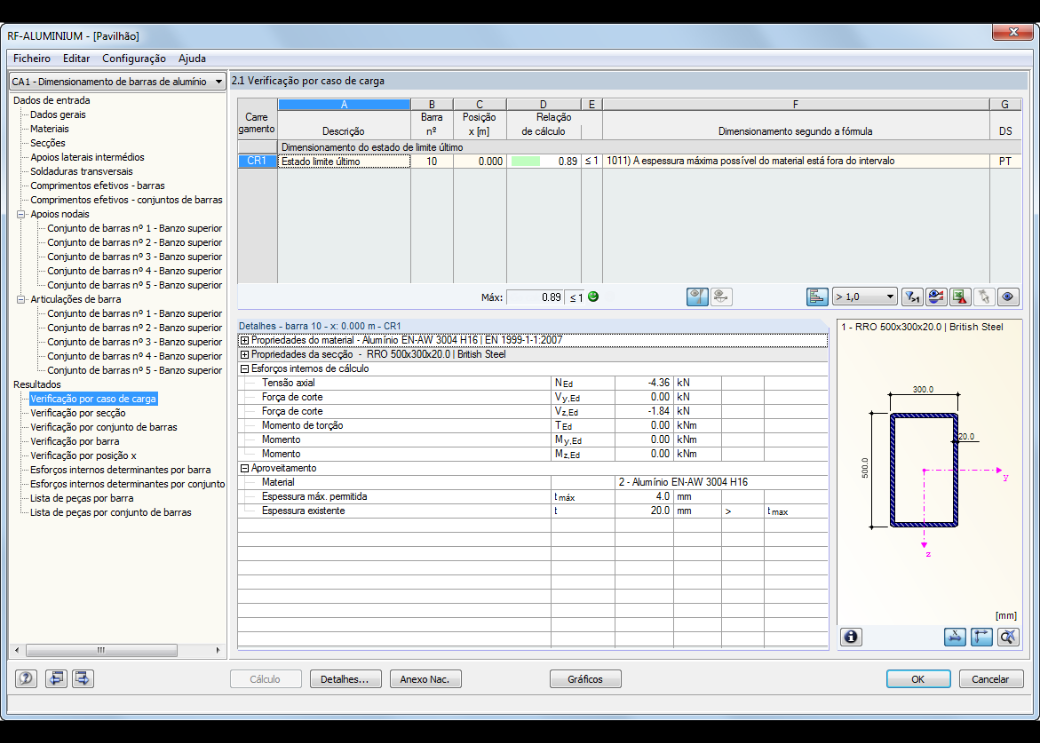Open cross-section info button with 'i' icon
This screenshot has width=1040, height=743.
pos(850,637)
